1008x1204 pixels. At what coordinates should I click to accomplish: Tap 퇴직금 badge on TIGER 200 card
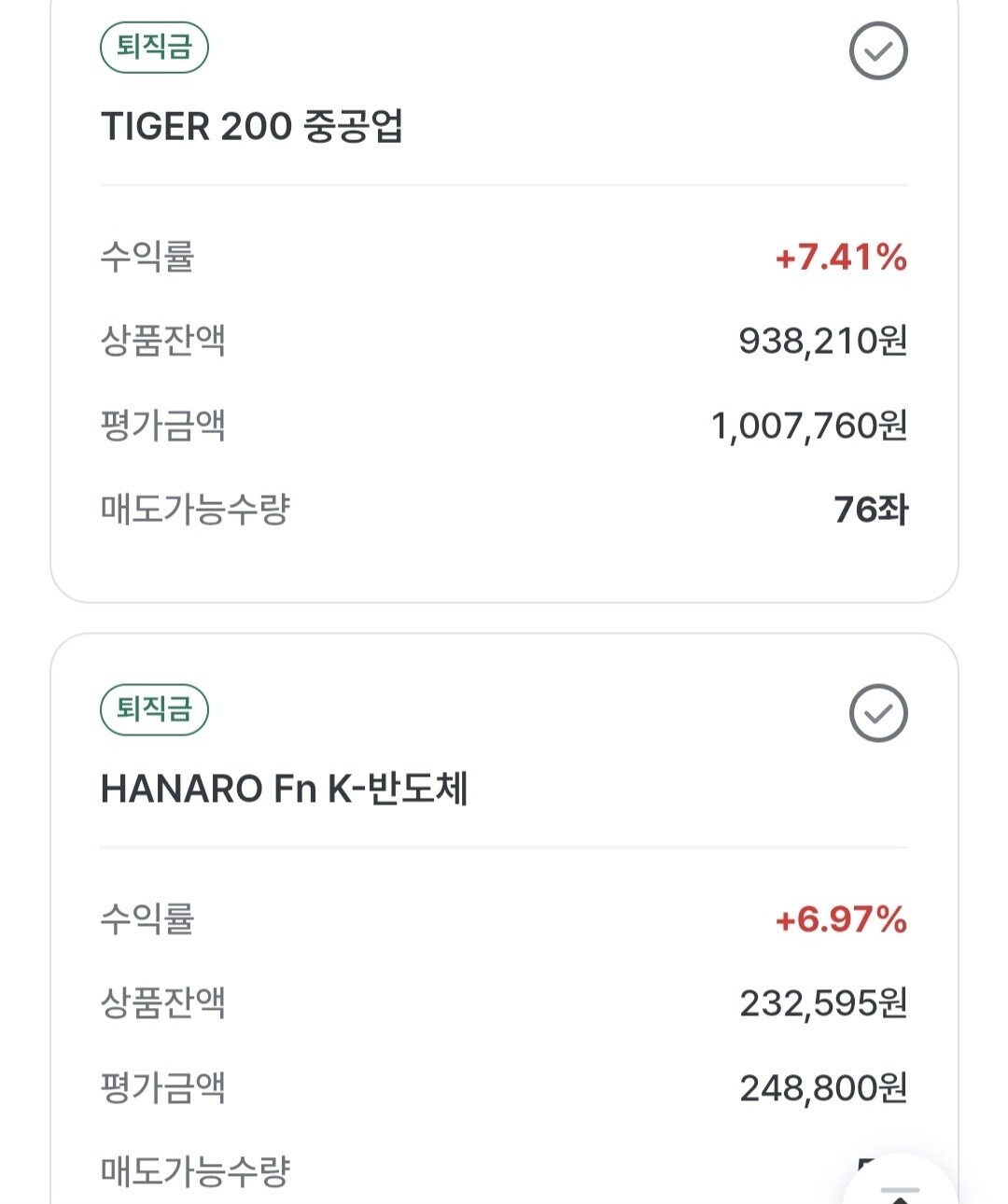click(x=154, y=48)
